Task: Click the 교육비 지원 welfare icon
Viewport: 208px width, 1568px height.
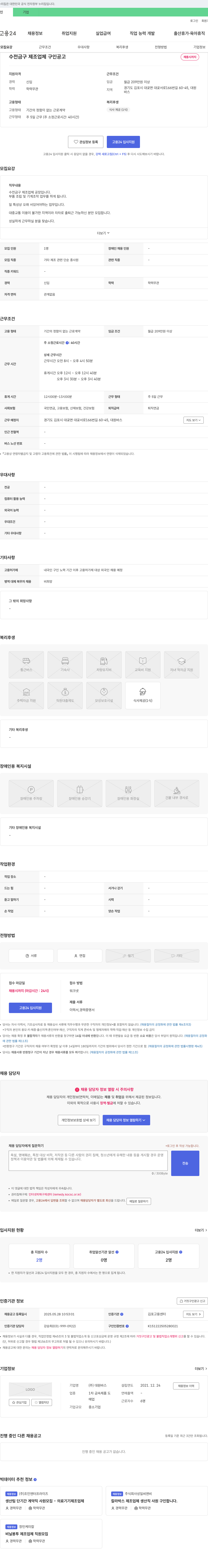Action: pyautogui.click(x=143, y=665)
